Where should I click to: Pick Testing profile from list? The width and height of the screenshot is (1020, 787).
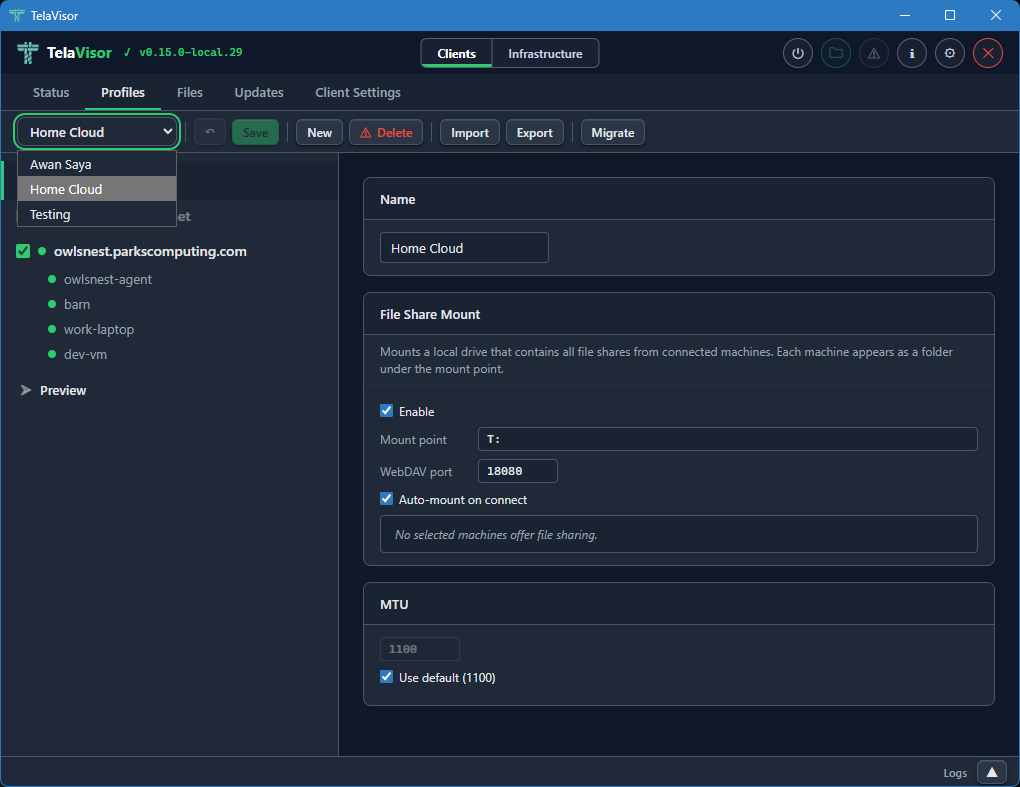click(97, 214)
